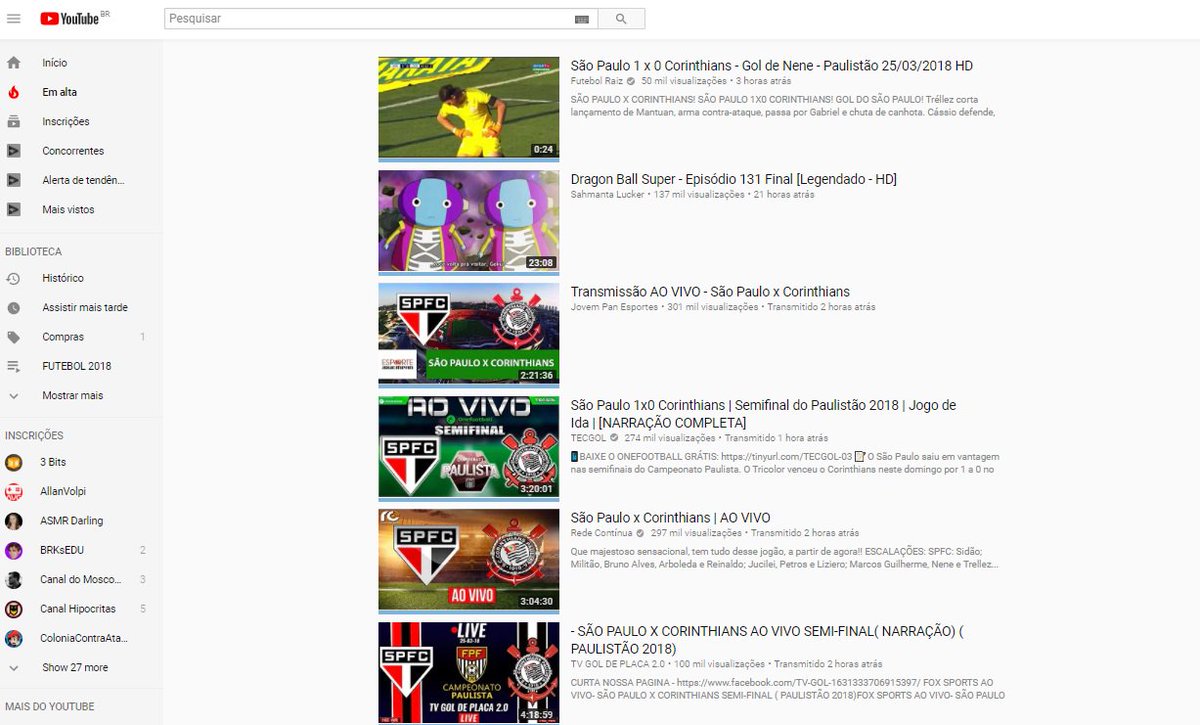Open the ASMR Darling channel avatar
The image size is (1200, 725).
click(x=14, y=521)
